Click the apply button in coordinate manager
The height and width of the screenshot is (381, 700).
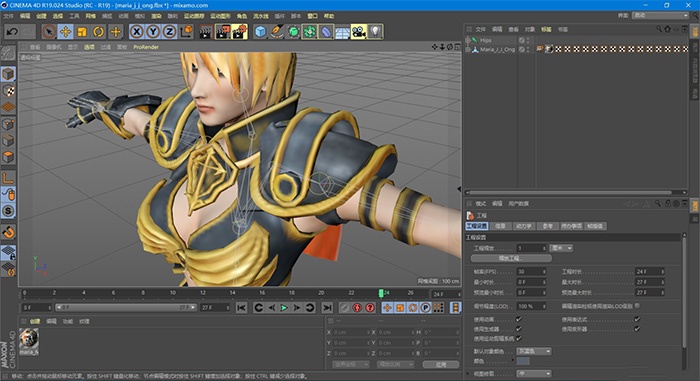click(x=441, y=364)
